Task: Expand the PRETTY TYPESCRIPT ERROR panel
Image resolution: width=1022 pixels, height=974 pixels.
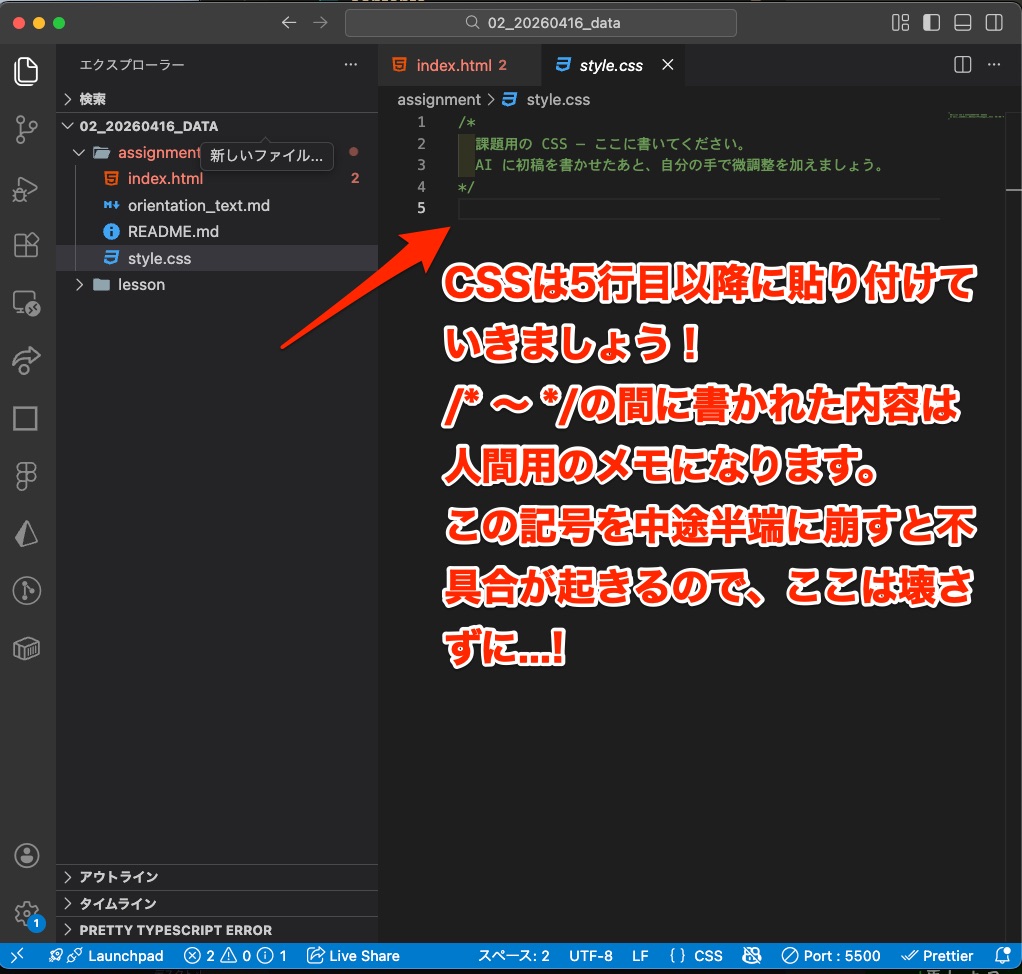Action: pos(217,930)
